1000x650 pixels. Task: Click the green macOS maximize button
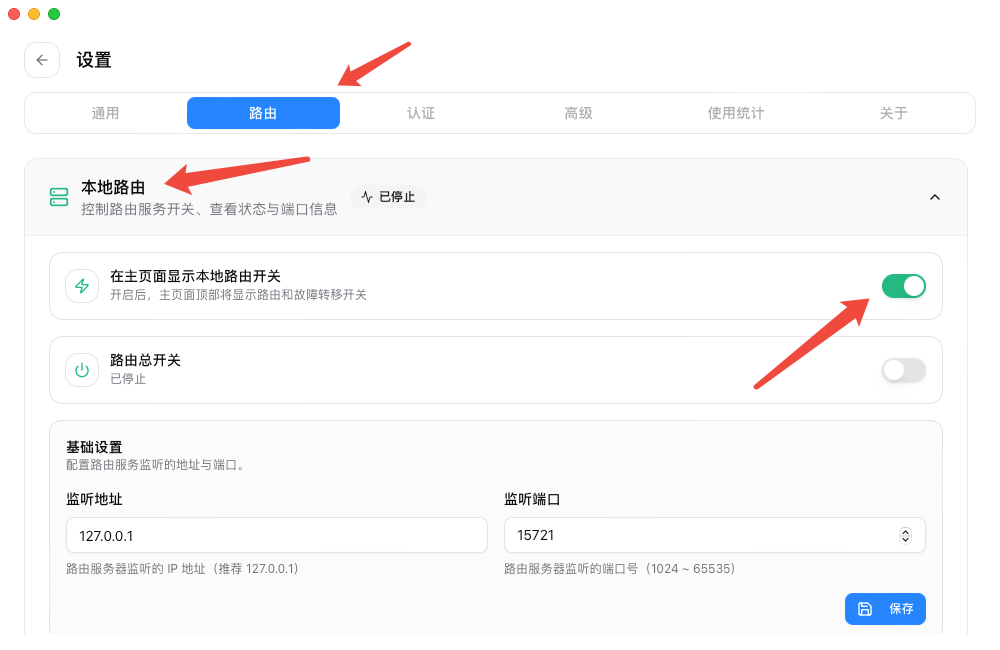coord(54,14)
